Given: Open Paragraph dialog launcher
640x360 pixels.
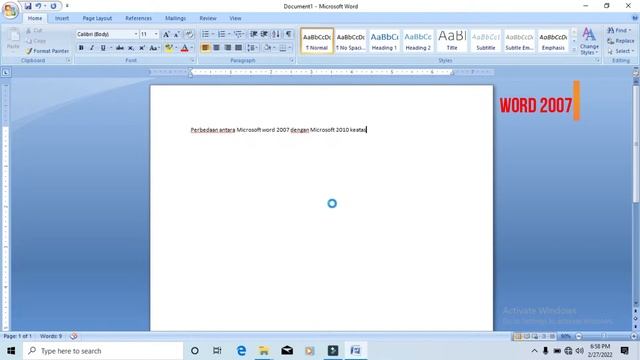Looking at the screenshot, I should 292,60.
